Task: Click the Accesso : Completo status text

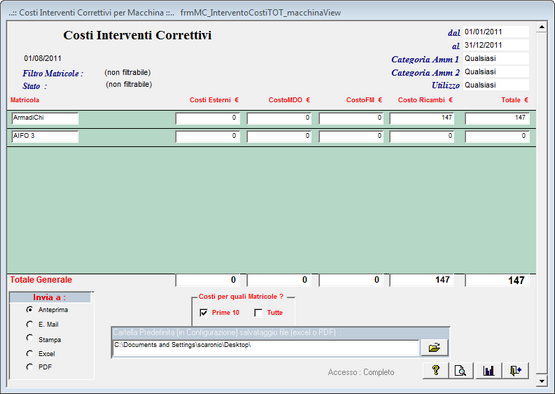Action: coord(361,372)
